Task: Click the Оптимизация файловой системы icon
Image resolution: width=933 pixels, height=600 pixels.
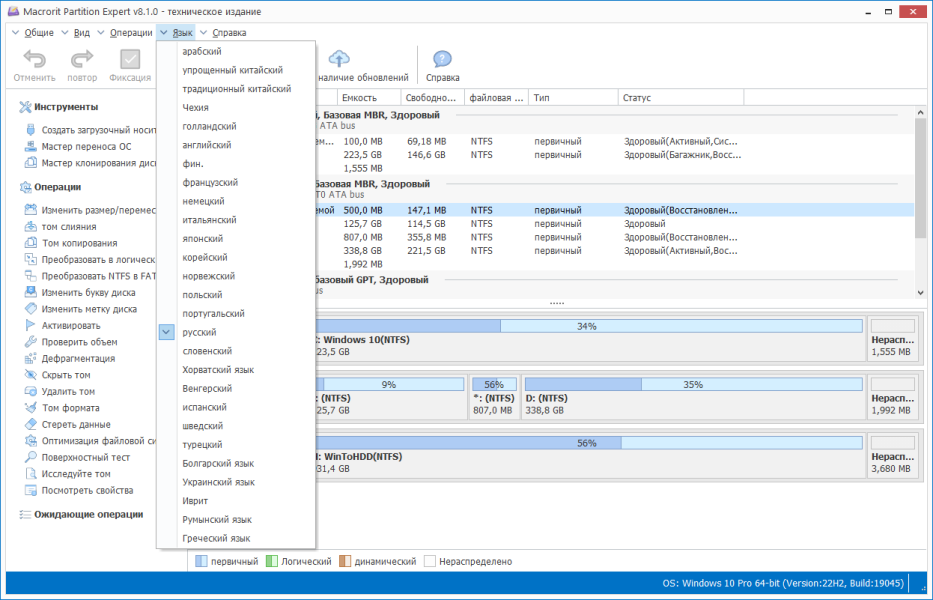Action: [30, 440]
